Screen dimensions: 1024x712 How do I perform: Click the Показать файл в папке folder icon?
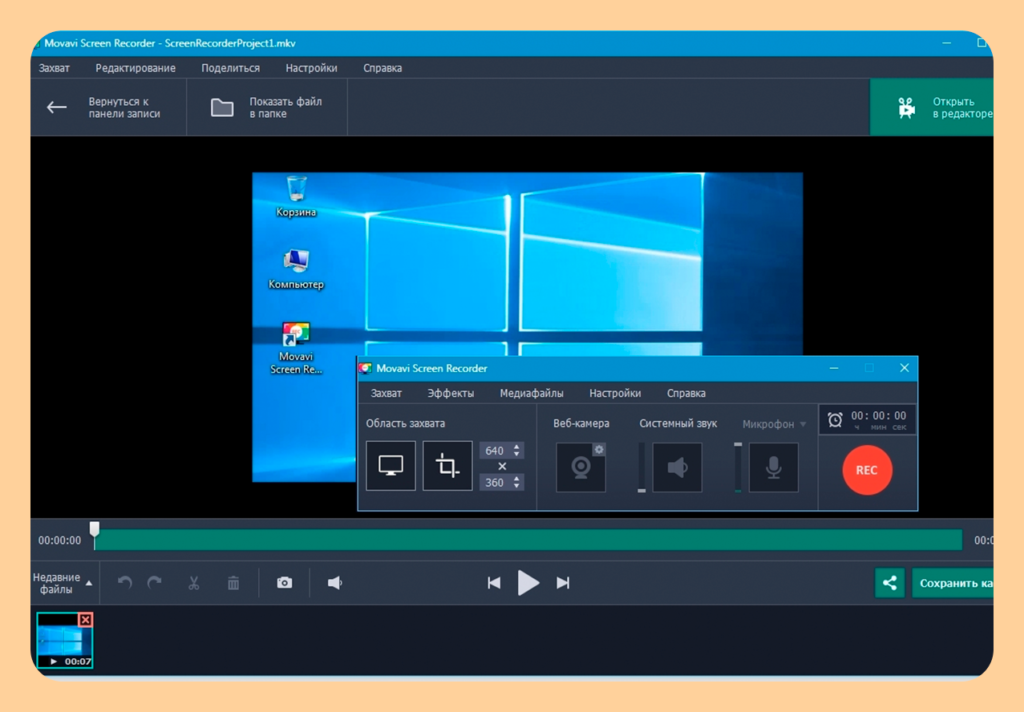click(222, 107)
